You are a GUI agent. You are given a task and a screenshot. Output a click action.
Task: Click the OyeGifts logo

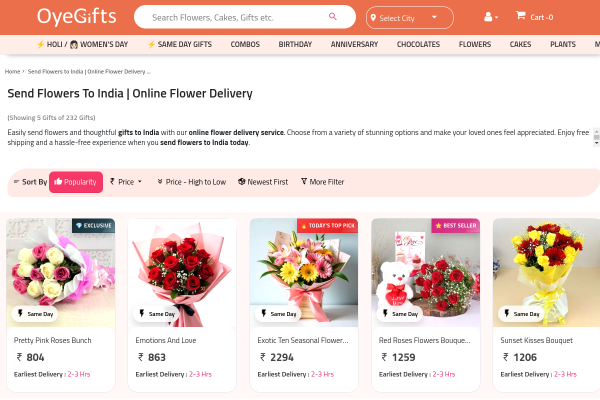point(77,17)
